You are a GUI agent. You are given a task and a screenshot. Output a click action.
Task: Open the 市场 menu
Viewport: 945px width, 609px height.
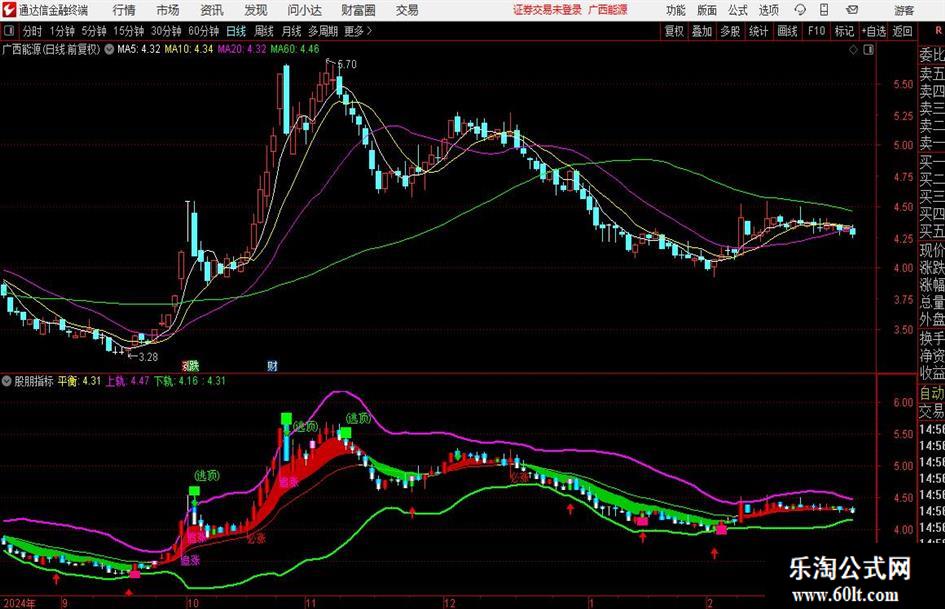click(168, 10)
